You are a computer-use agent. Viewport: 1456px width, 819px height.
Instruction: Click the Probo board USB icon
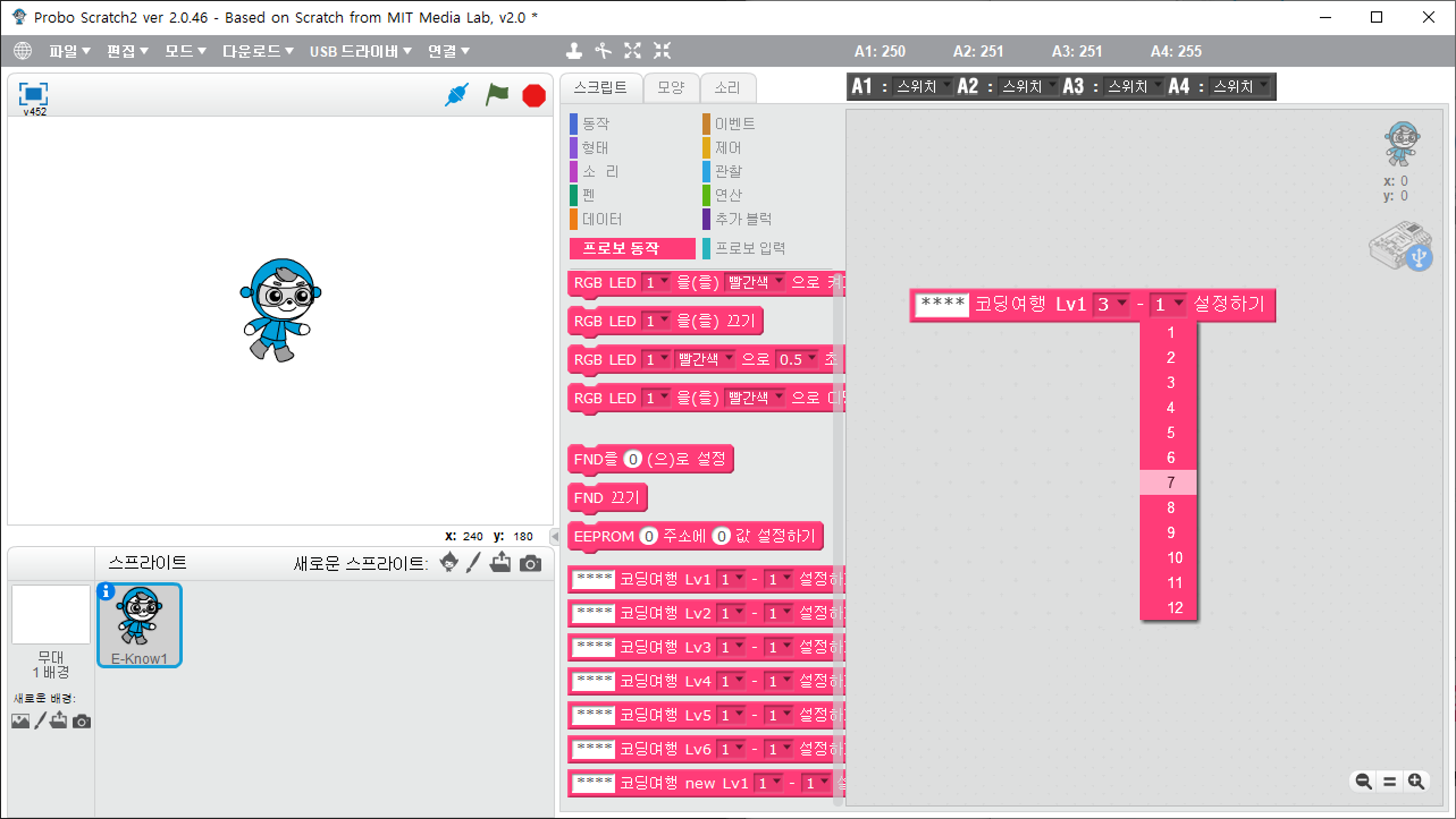(1400, 246)
